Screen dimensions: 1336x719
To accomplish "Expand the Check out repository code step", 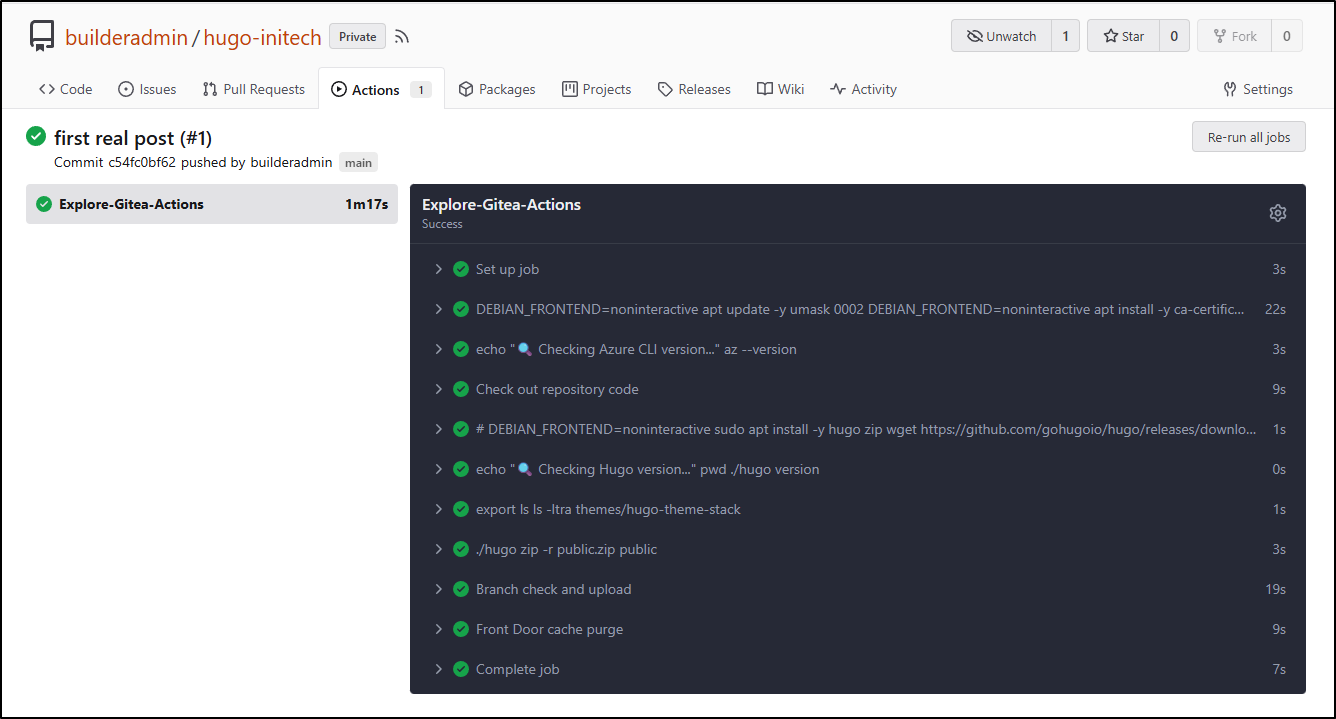I will (x=438, y=389).
